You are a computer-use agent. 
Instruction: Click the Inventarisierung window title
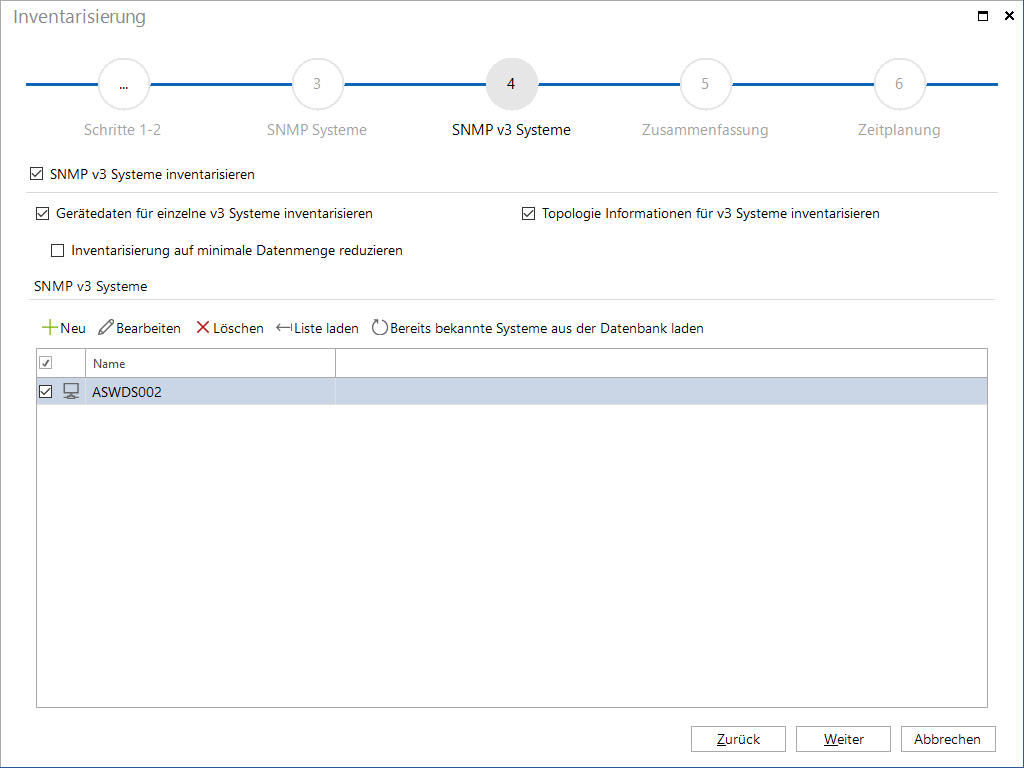pos(80,17)
